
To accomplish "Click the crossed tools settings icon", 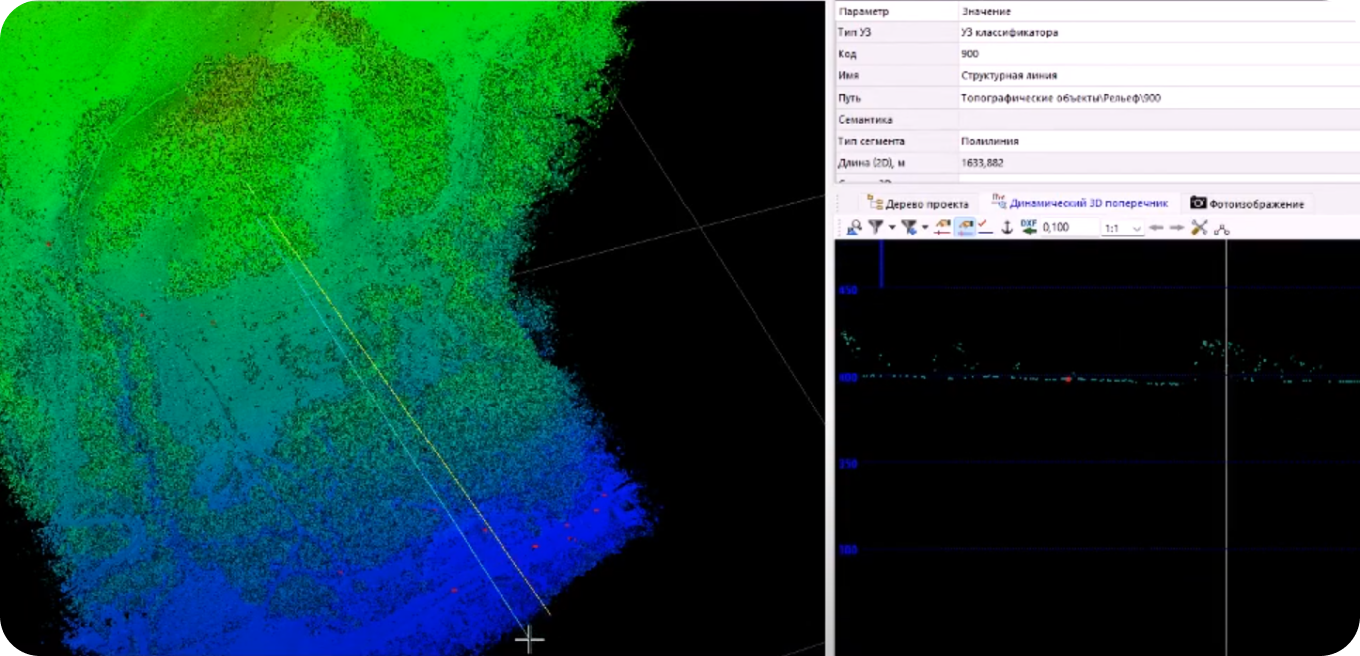I will click(x=1199, y=227).
